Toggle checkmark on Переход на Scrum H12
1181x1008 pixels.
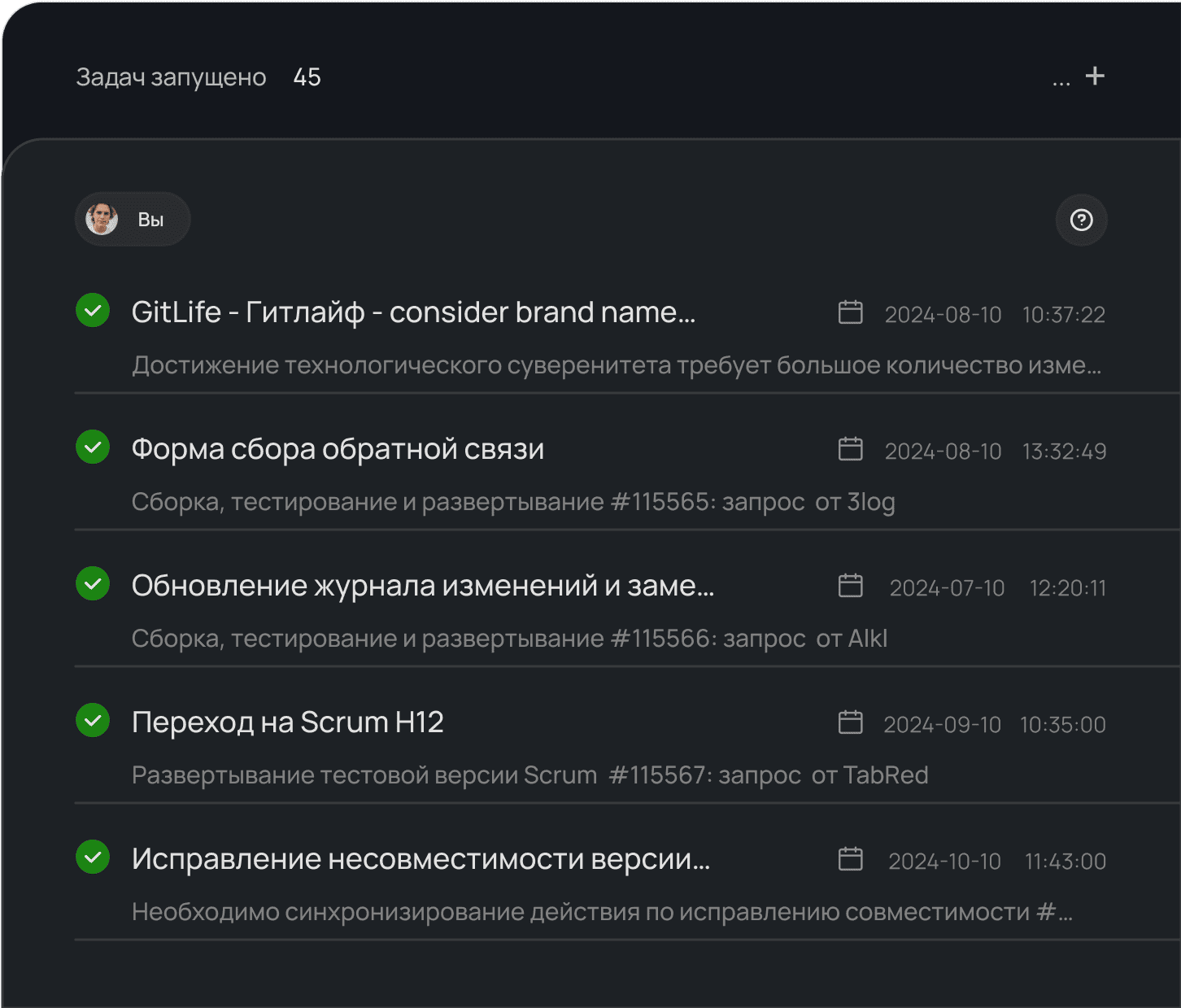pos(93,721)
